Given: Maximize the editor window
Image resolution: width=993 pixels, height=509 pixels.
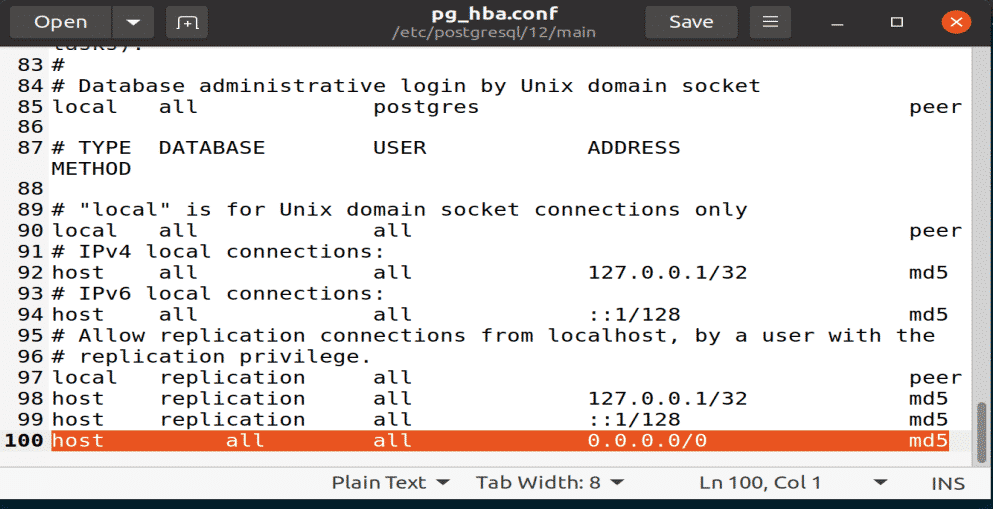Looking at the screenshot, I should coord(897,22).
